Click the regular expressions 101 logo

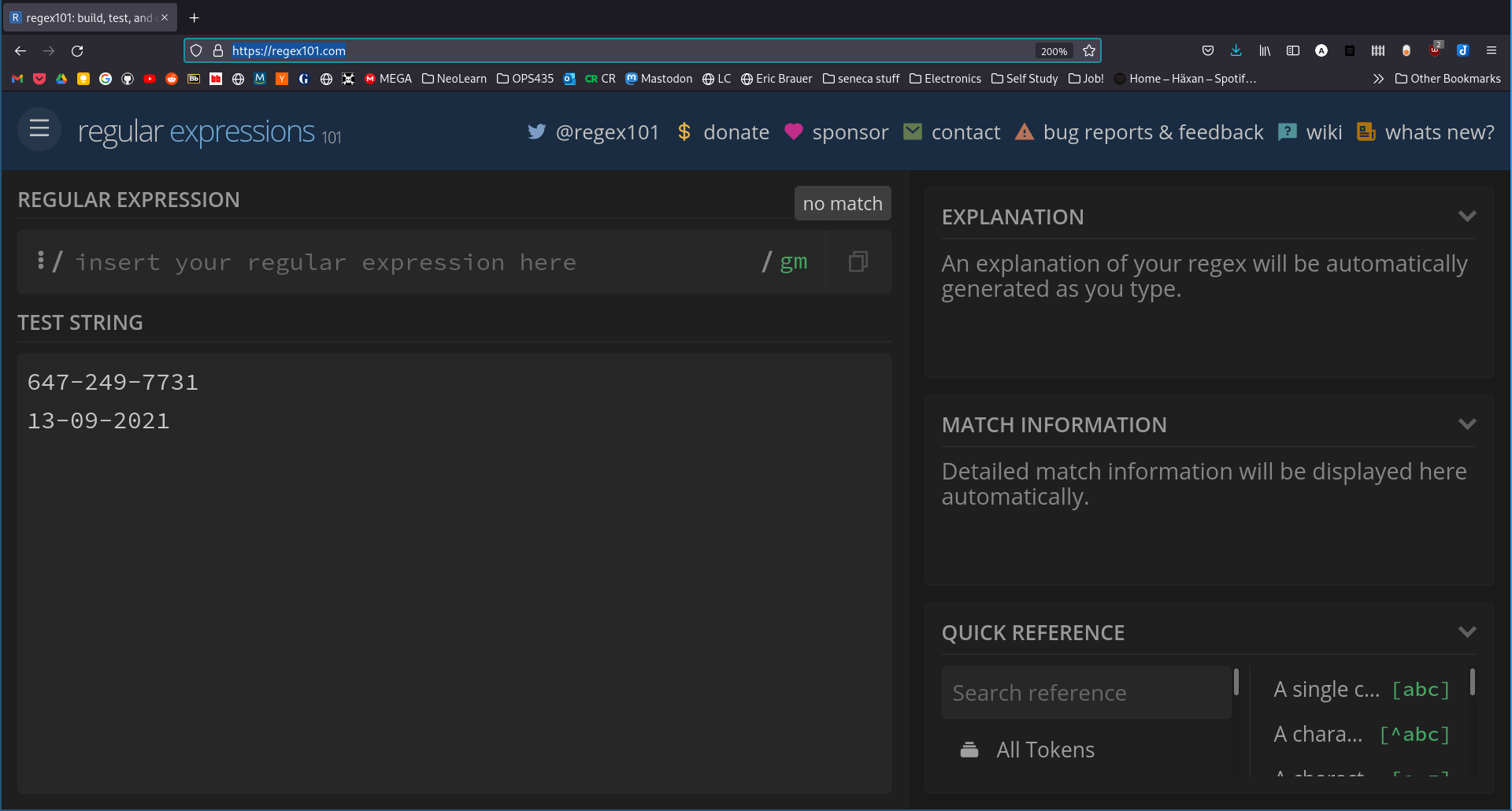(209, 131)
